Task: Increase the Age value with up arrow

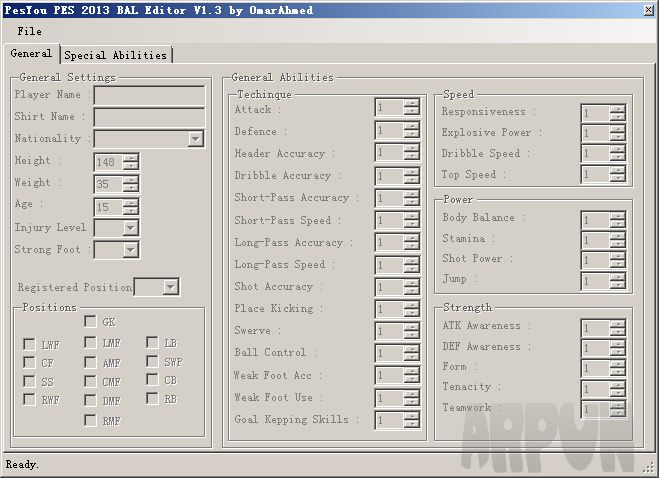Action: [x=131, y=203]
